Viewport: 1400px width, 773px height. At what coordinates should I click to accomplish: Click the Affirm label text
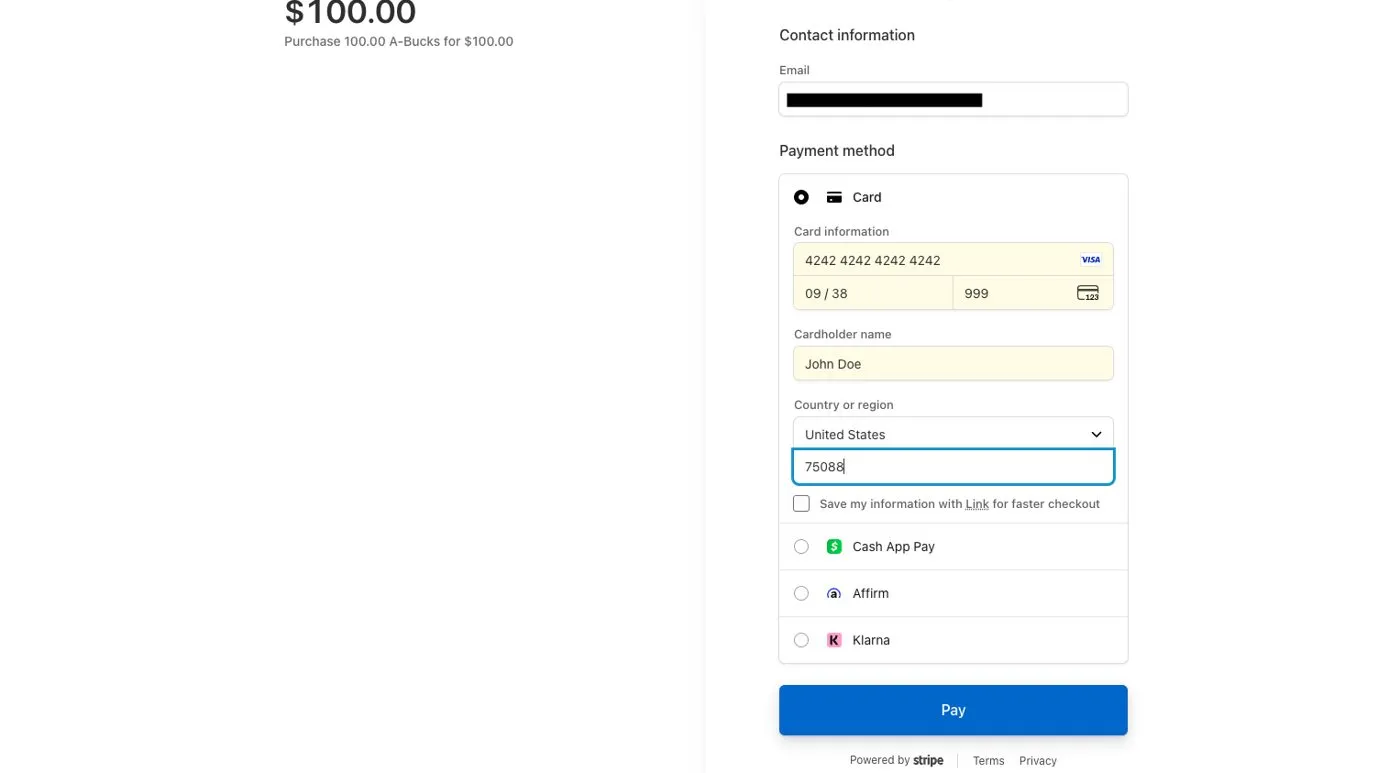(870, 594)
